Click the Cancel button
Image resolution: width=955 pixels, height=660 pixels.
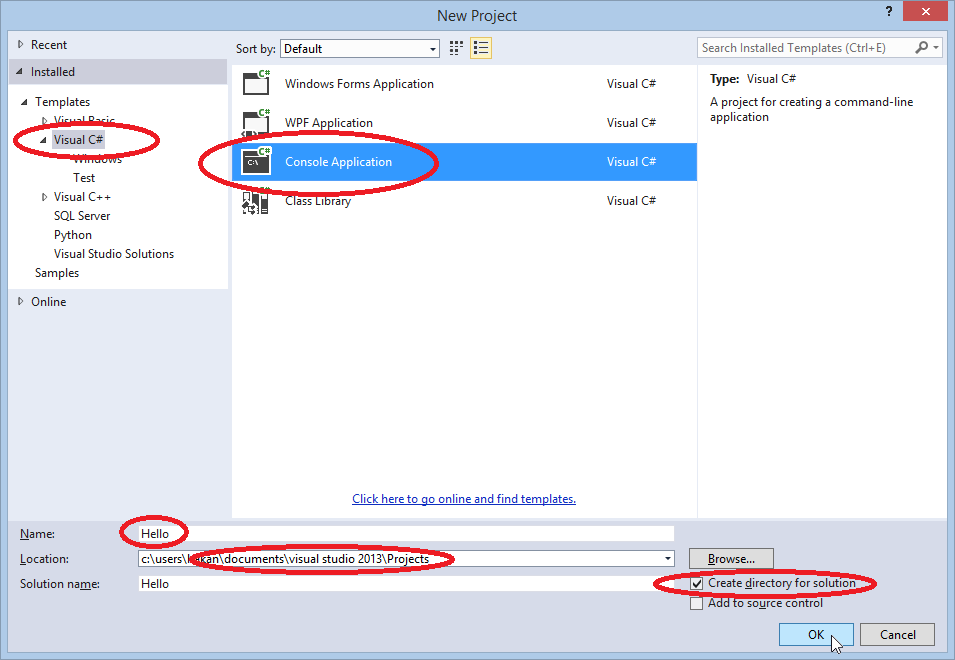[898, 634]
